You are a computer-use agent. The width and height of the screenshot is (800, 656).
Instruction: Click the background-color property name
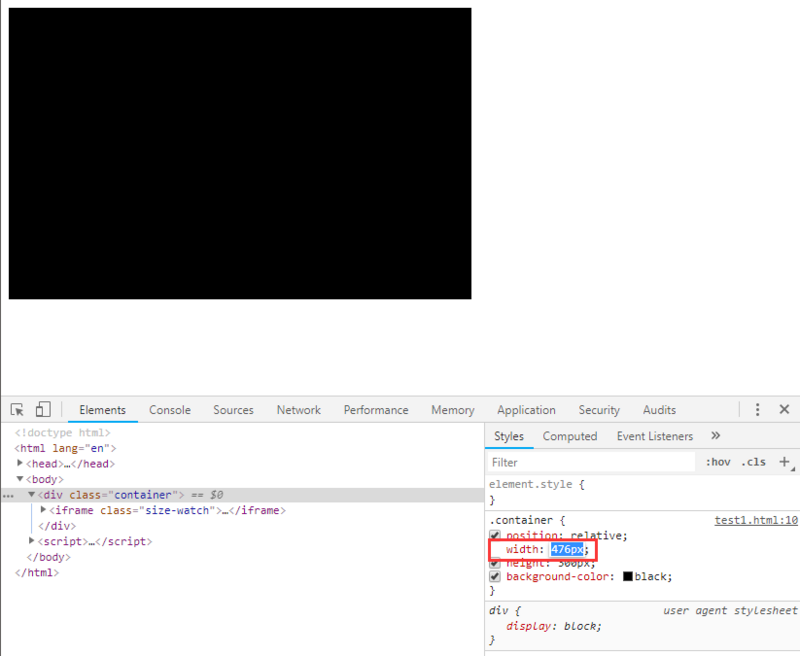coord(558,577)
